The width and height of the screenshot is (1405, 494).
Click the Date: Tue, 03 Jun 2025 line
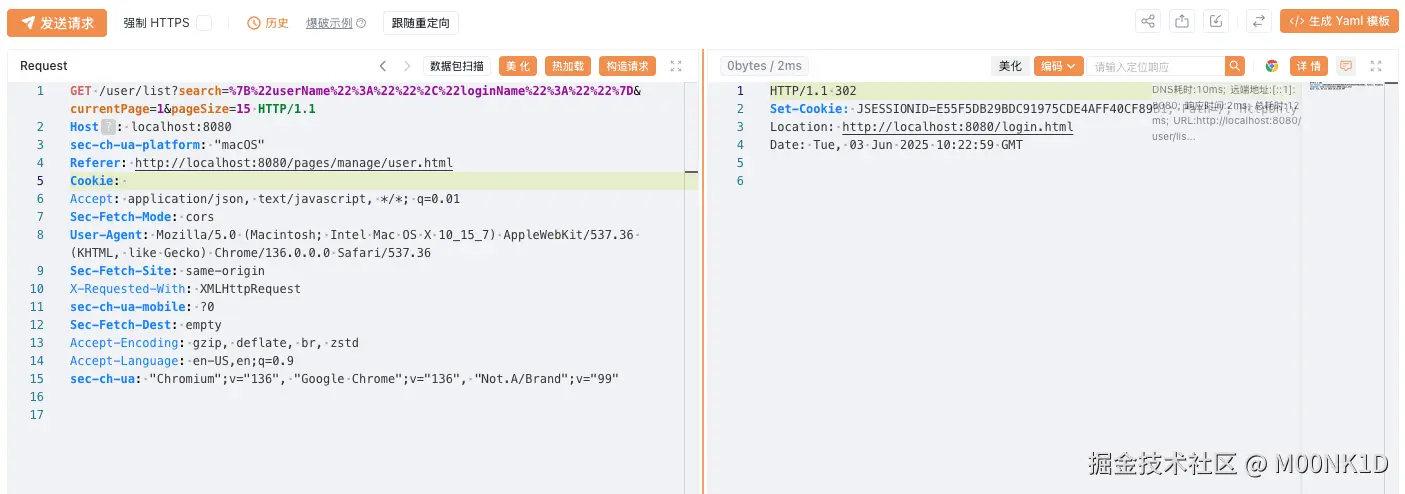pyautogui.click(x=896, y=145)
